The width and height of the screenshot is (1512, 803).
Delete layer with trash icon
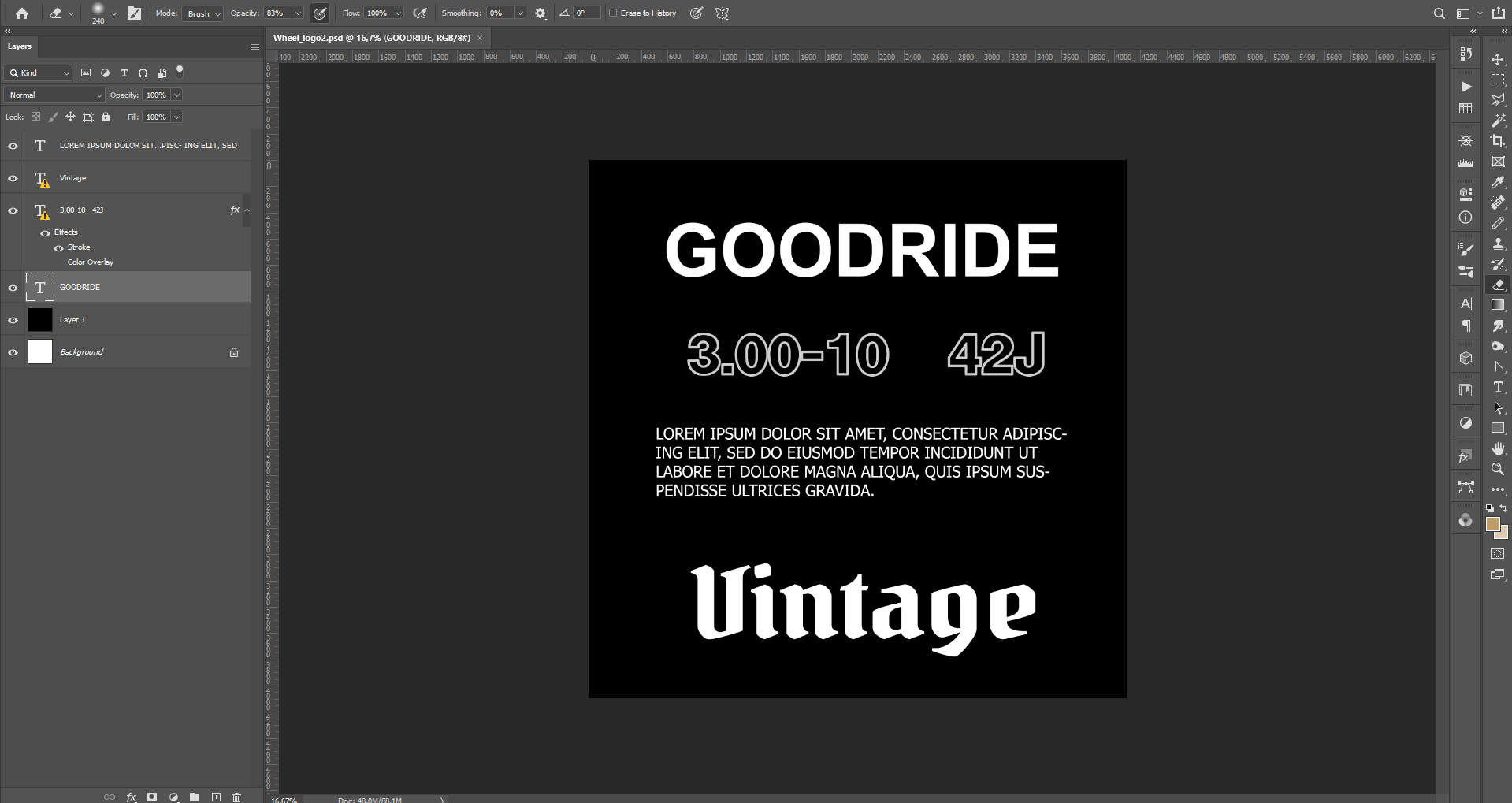coord(236,797)
